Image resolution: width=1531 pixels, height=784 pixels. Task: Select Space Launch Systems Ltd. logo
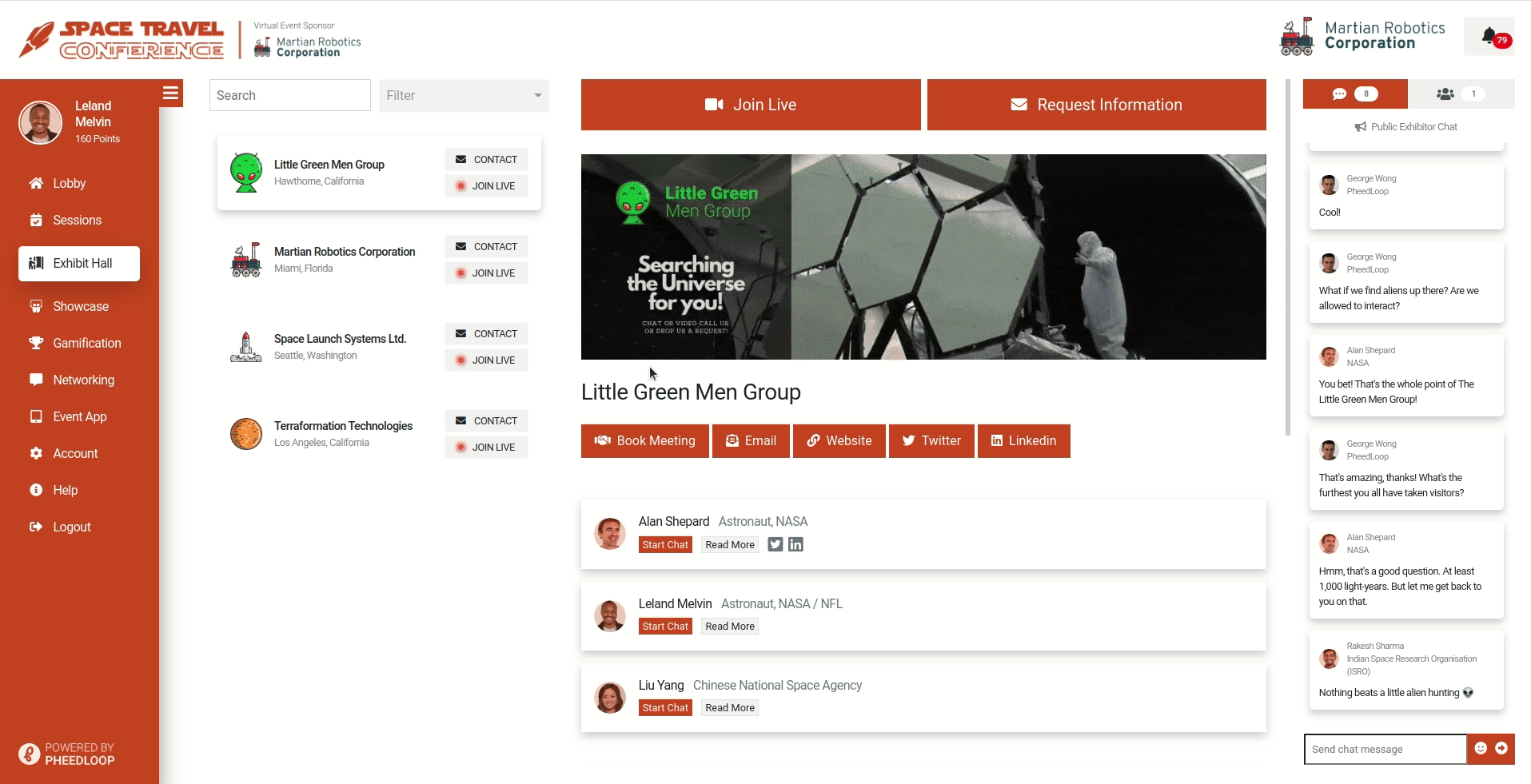(x=246, y=348)
